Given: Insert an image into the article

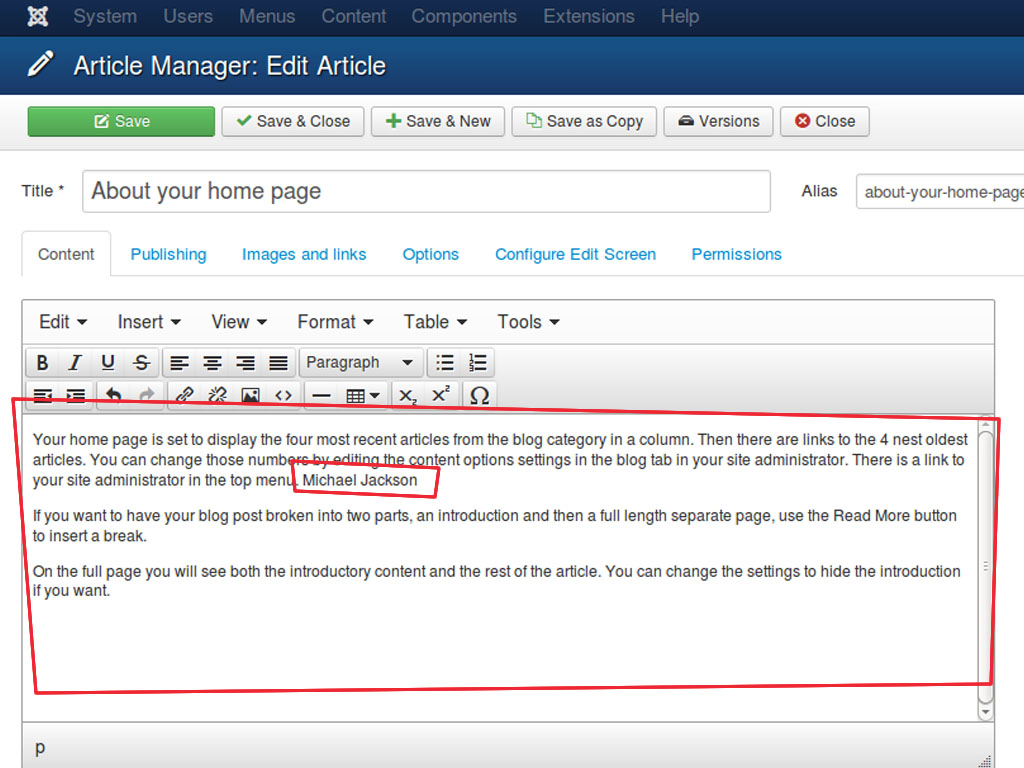Looking at the screenshot, I should (250, 396).
